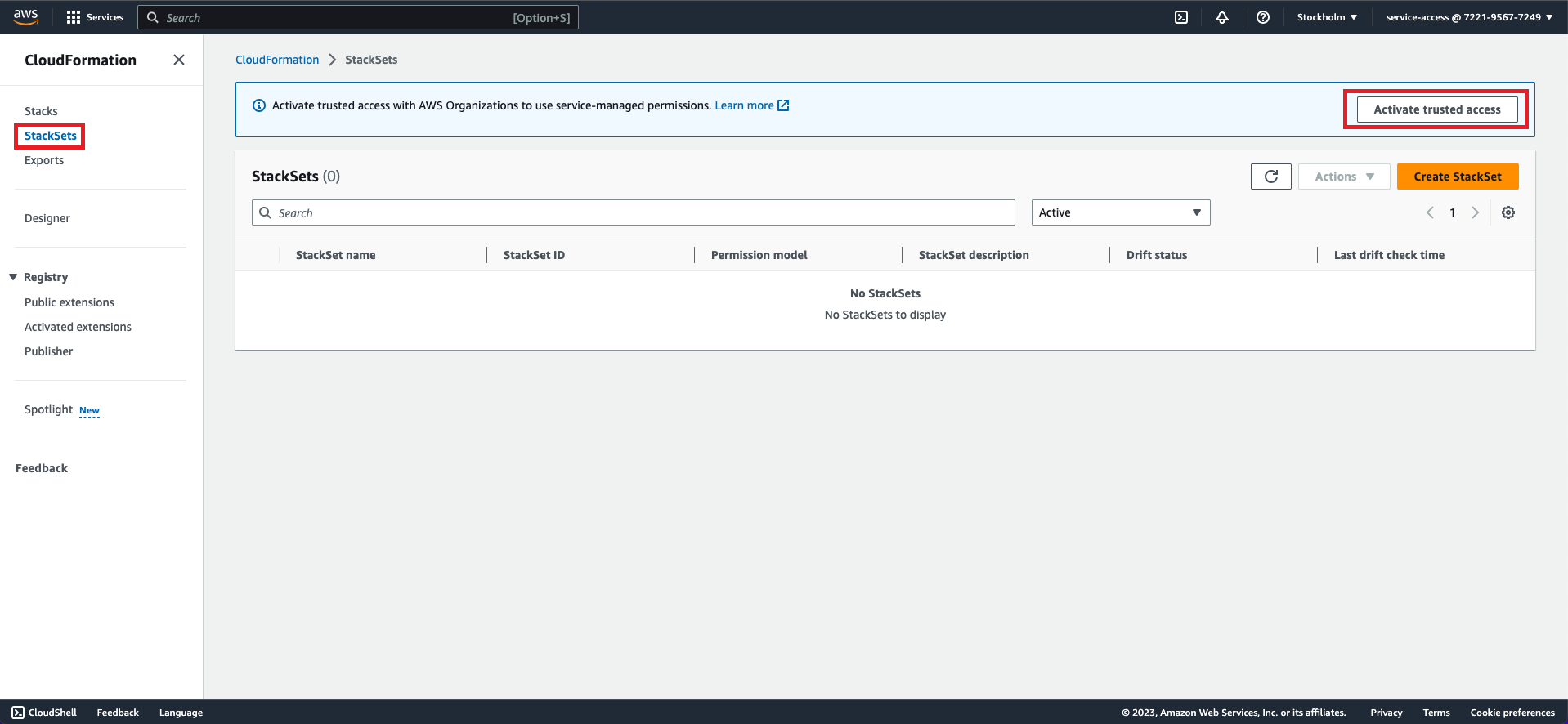The height and width of the screenshot is (724, 1568).
Task: Open the notifications bell
Action: tap(1222, 17)
